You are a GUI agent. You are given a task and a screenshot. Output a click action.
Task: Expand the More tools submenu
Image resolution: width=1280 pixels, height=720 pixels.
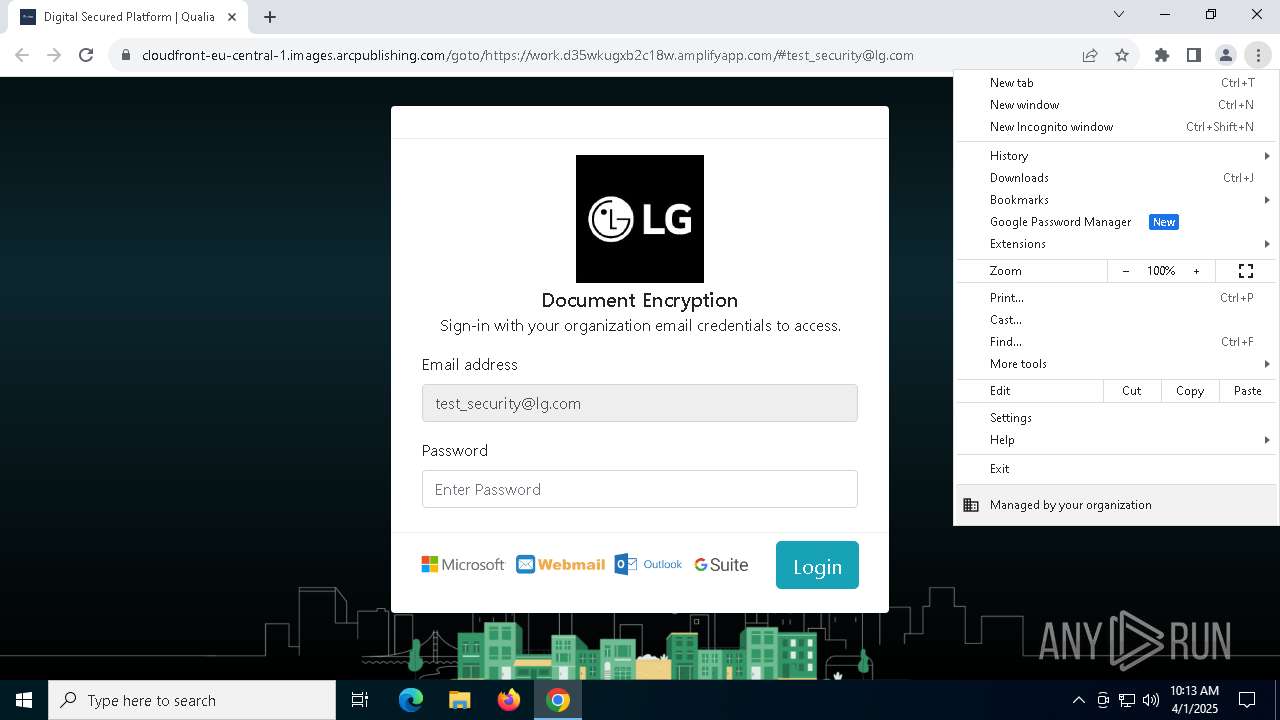[x=1117, y=364]
